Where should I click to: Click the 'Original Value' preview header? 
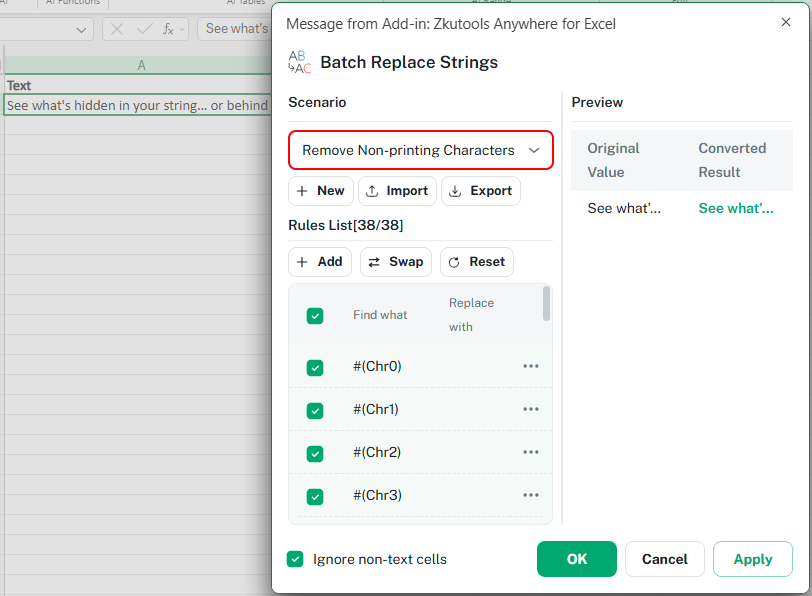613,160
